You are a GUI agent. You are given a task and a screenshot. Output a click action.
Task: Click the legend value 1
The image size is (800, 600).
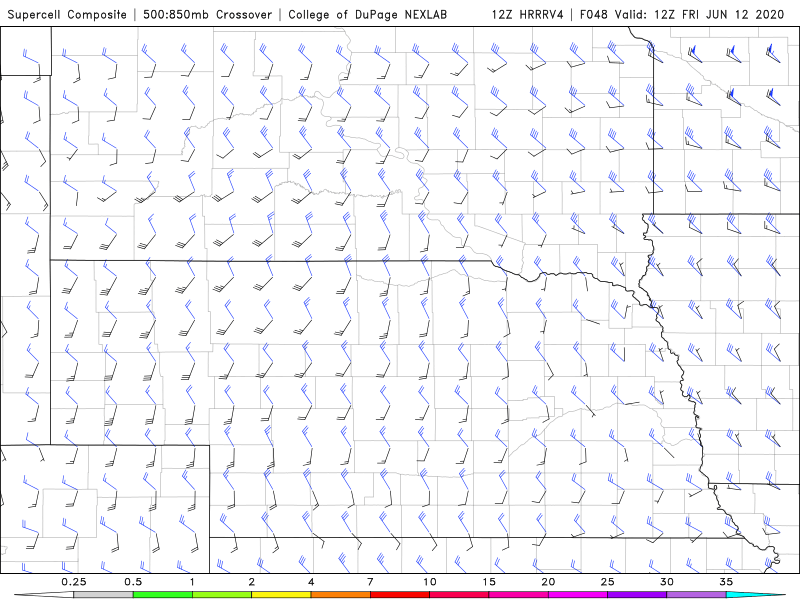(192, 582)
